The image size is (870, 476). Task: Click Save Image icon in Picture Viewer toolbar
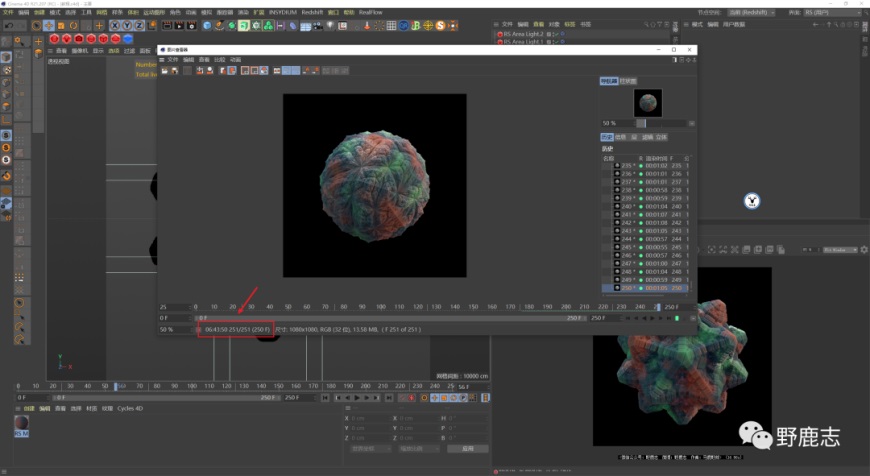(x=175, y=70)
